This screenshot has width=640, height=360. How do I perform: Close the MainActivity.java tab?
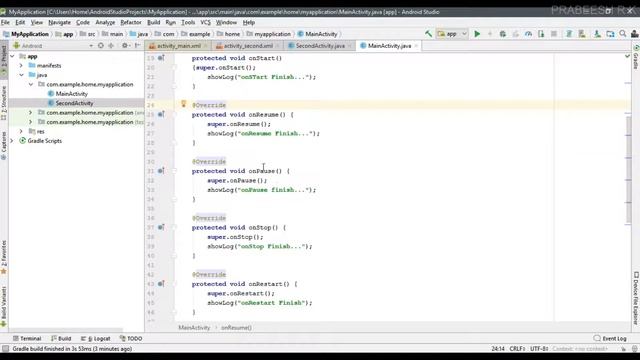(416, 46)
